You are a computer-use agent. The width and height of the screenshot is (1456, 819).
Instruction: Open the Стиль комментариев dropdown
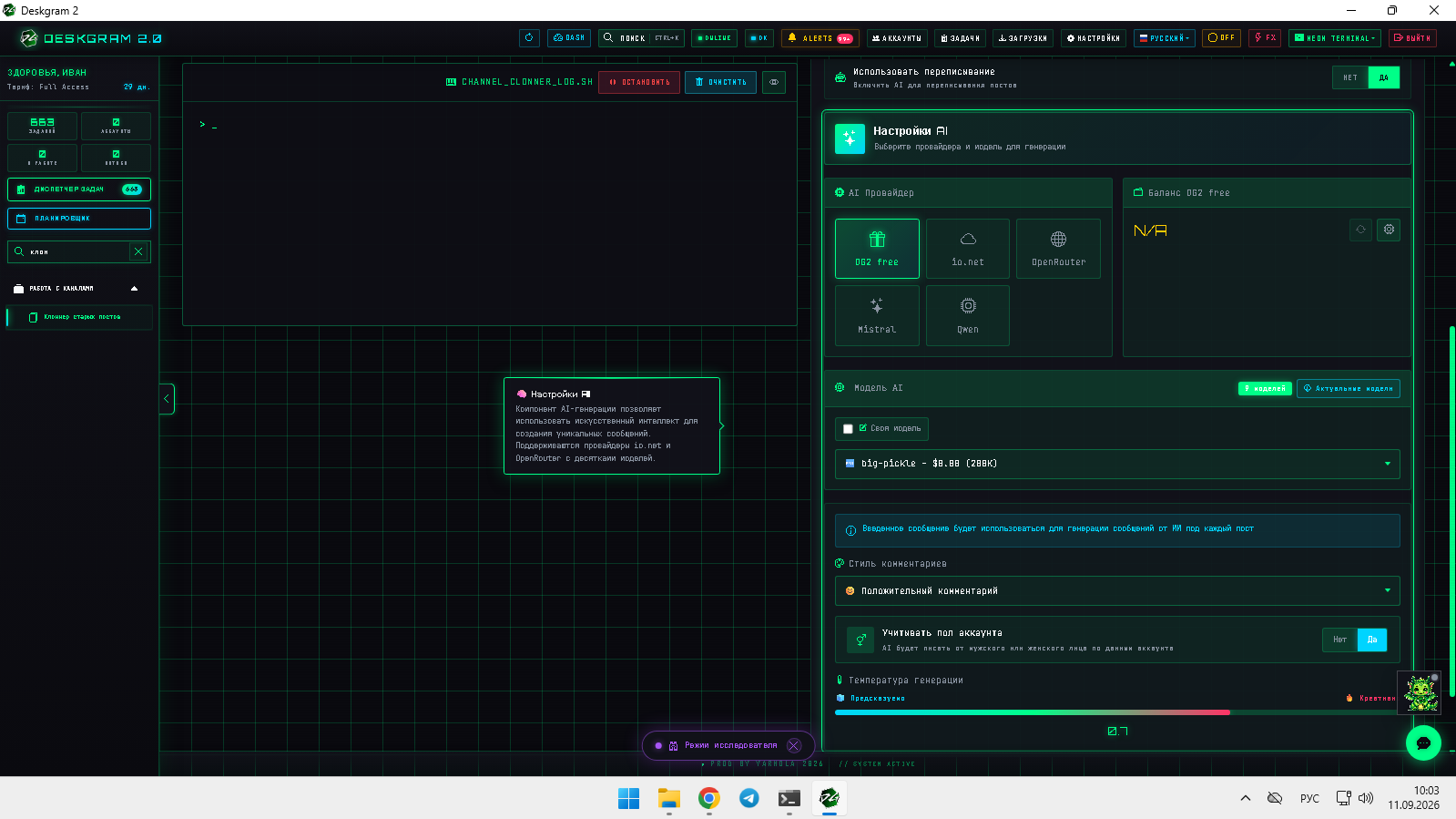click(x=1117, y=591)
